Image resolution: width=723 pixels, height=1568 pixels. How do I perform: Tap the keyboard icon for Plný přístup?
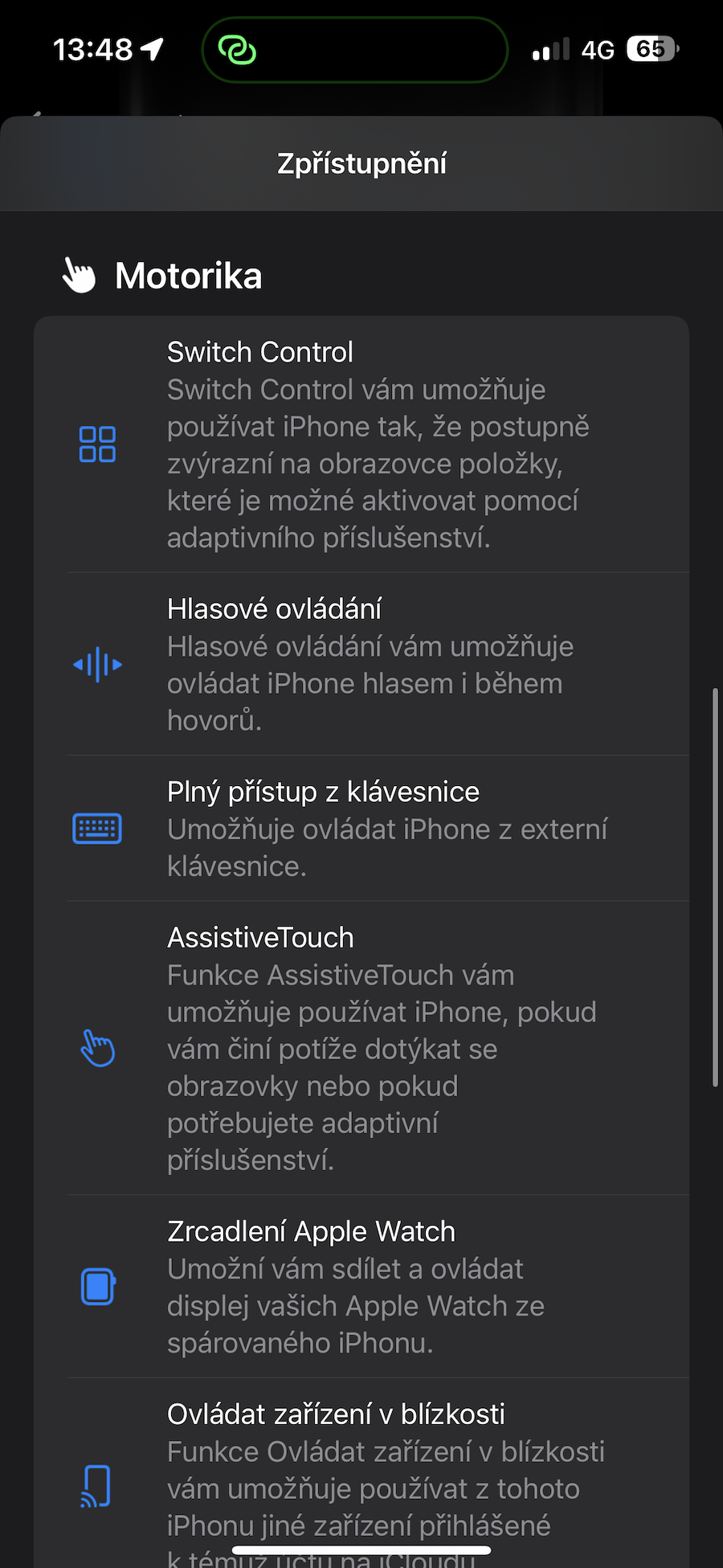(97, 829)
